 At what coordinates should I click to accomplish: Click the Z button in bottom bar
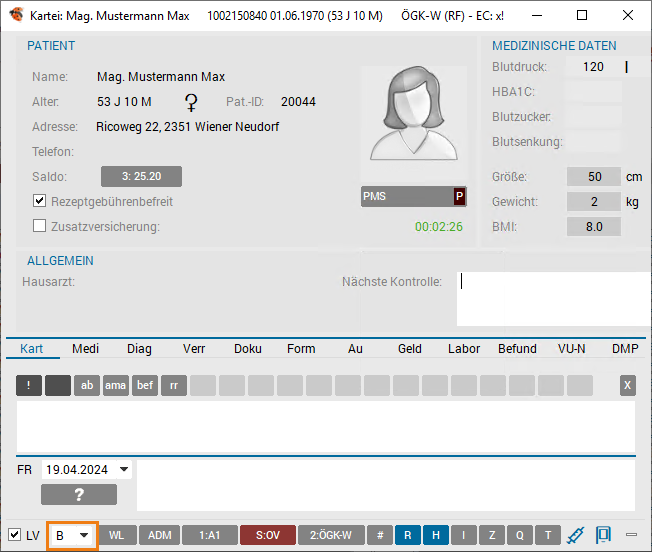coord(492,535)
